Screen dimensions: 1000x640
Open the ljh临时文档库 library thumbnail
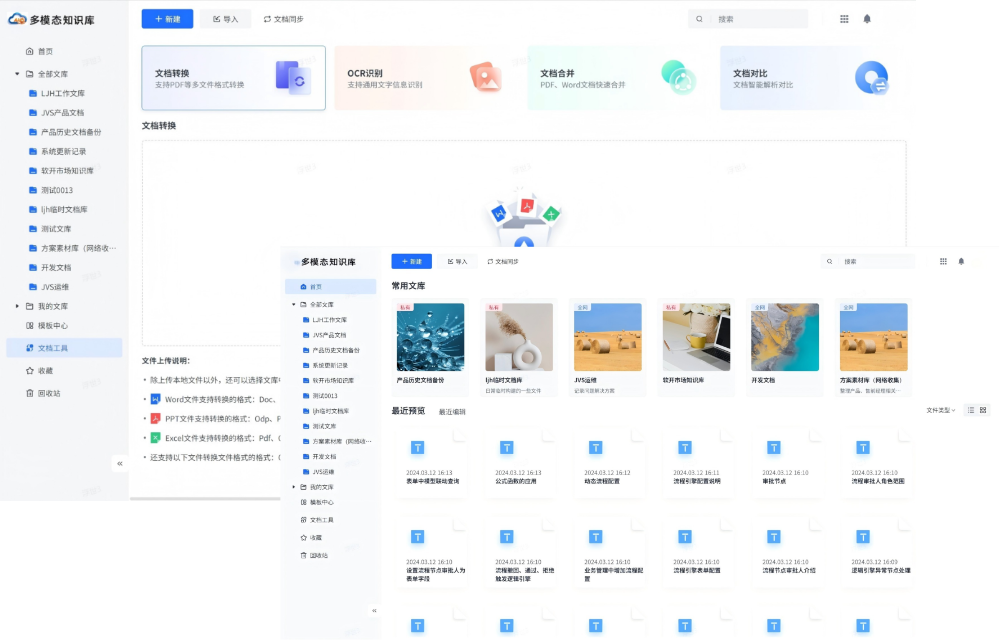coord(519,337)
